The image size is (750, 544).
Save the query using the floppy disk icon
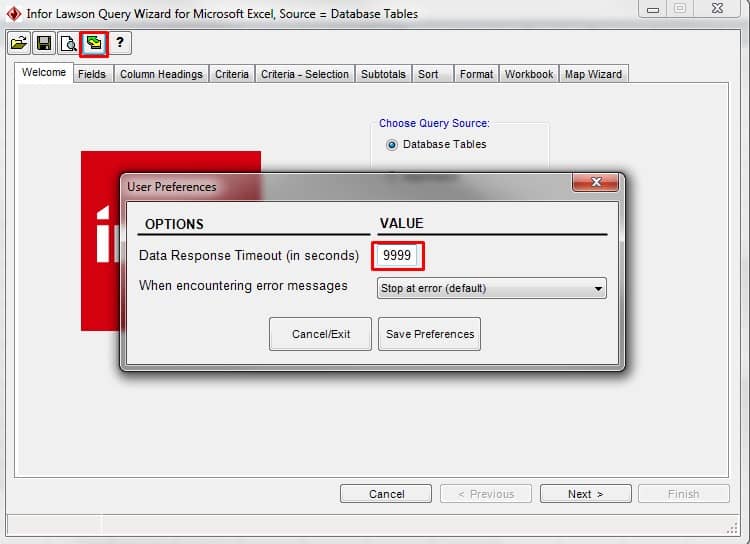(x=44, y=44)
